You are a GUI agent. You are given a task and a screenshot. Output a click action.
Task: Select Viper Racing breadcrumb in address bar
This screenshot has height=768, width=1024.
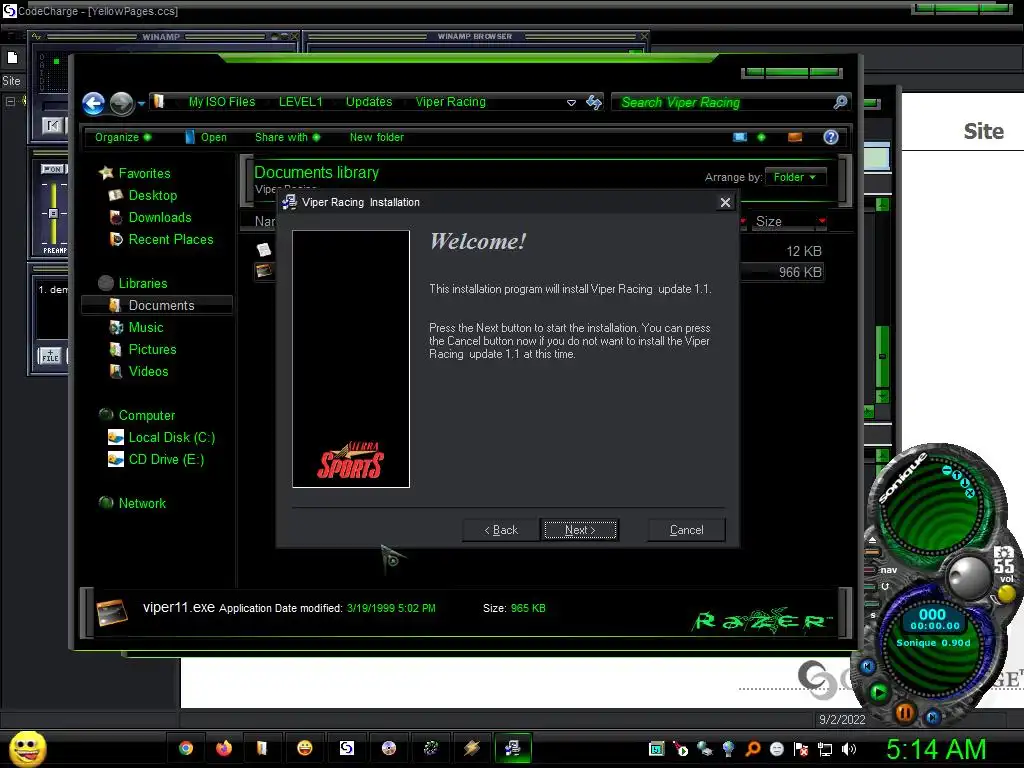pyautogui.click(x=451, y=102)
